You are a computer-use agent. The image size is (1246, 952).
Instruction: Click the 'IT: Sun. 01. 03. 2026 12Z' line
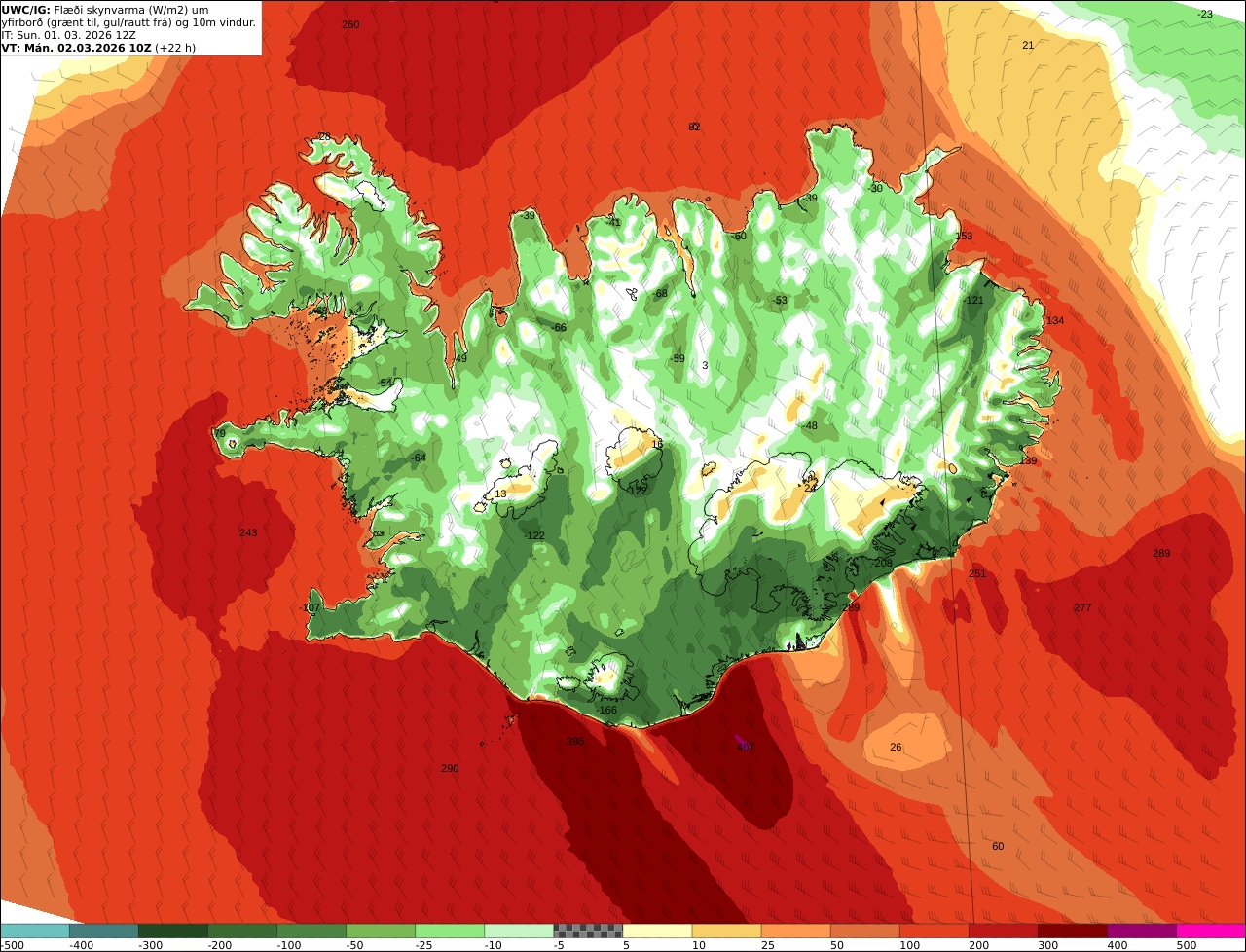coord(69,34)
